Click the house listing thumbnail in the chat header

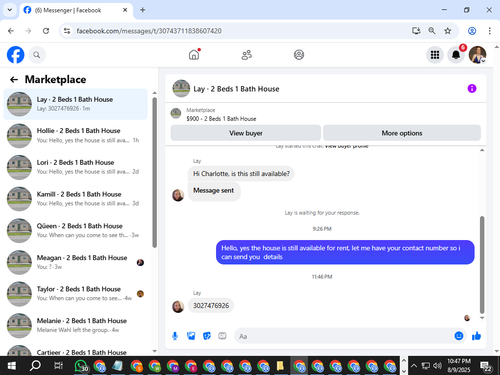pos(181,88)
